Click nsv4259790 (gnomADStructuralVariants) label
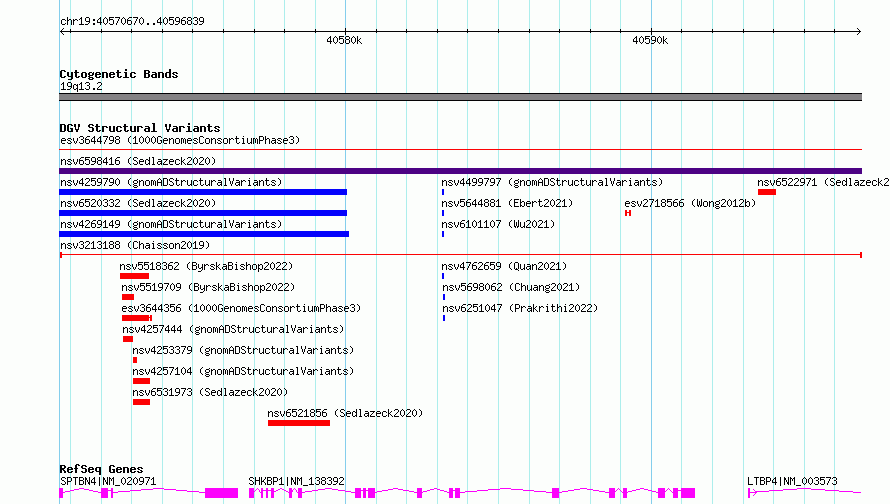The image size is (890, 504). pyautogui.click(x=171, y=182)
